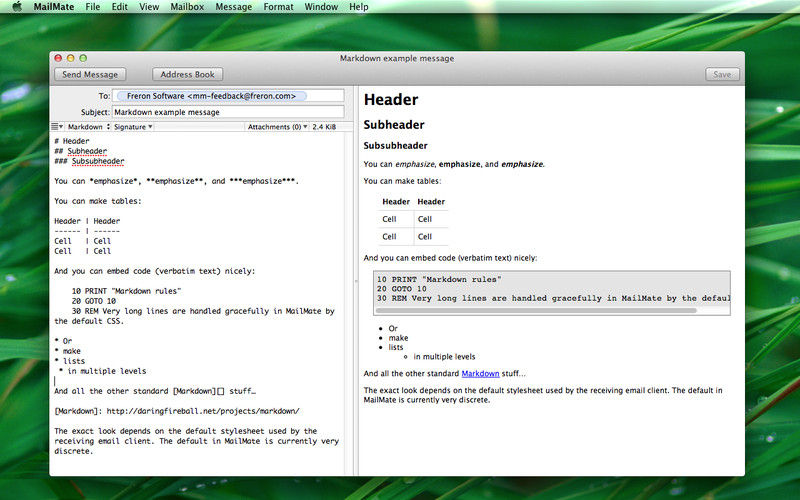Click the 'Subheader' heading in the preview
800x500 pixels.
[x=394, y=124]
